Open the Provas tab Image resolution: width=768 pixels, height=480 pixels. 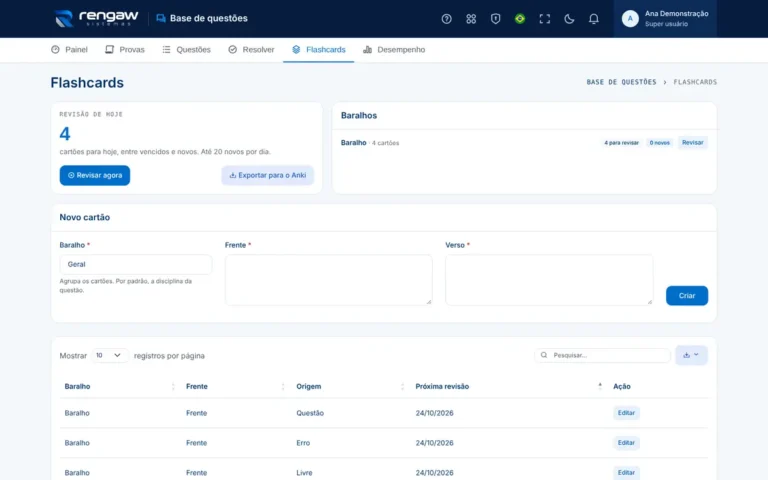point(125,49)
